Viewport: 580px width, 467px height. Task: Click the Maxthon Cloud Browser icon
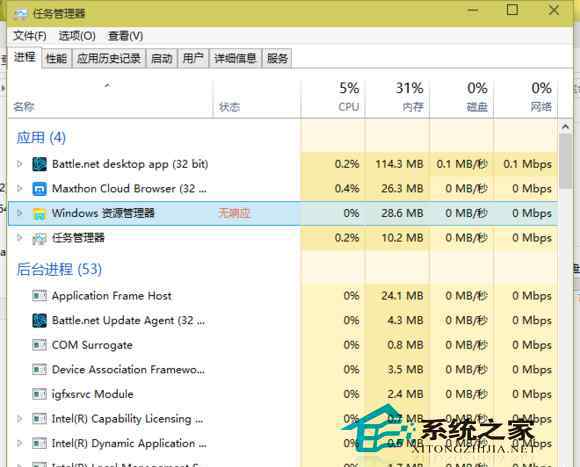(x=39, y=189)
